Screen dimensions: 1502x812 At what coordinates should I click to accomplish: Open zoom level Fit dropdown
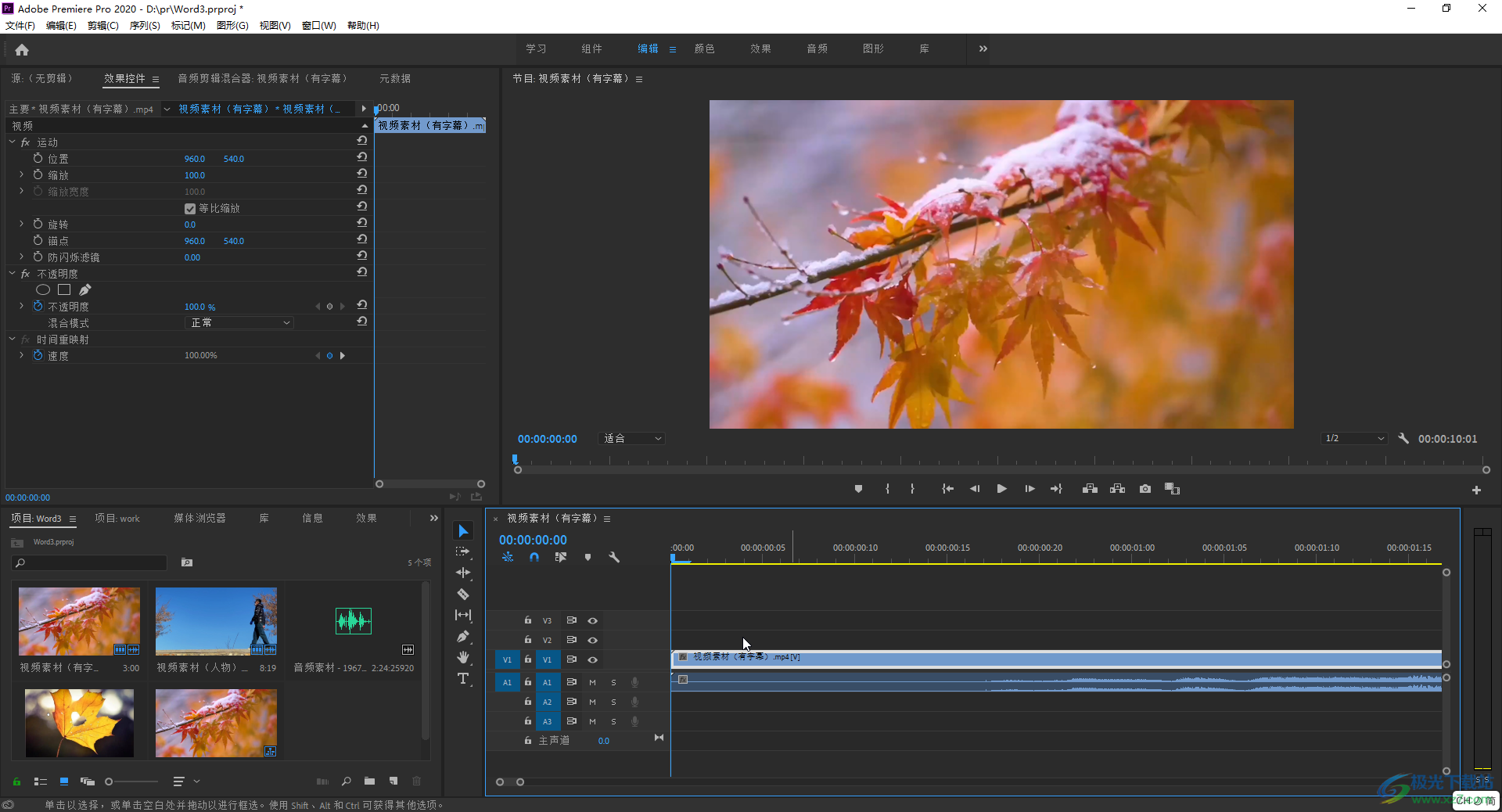pyautogui.click(x=632, y=439)
